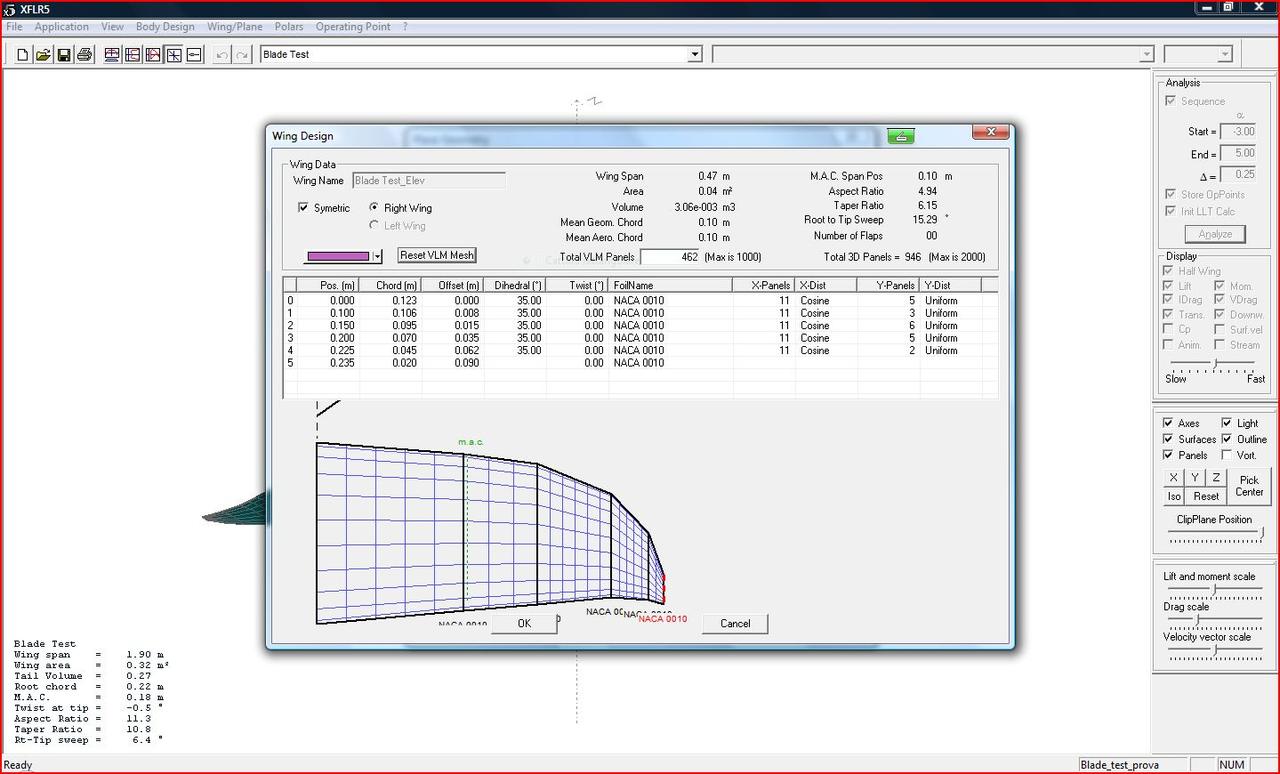This screenshot has height=774, width=1280.
Task: Click the Save project floppy icon
Action: tap(64, 55)
